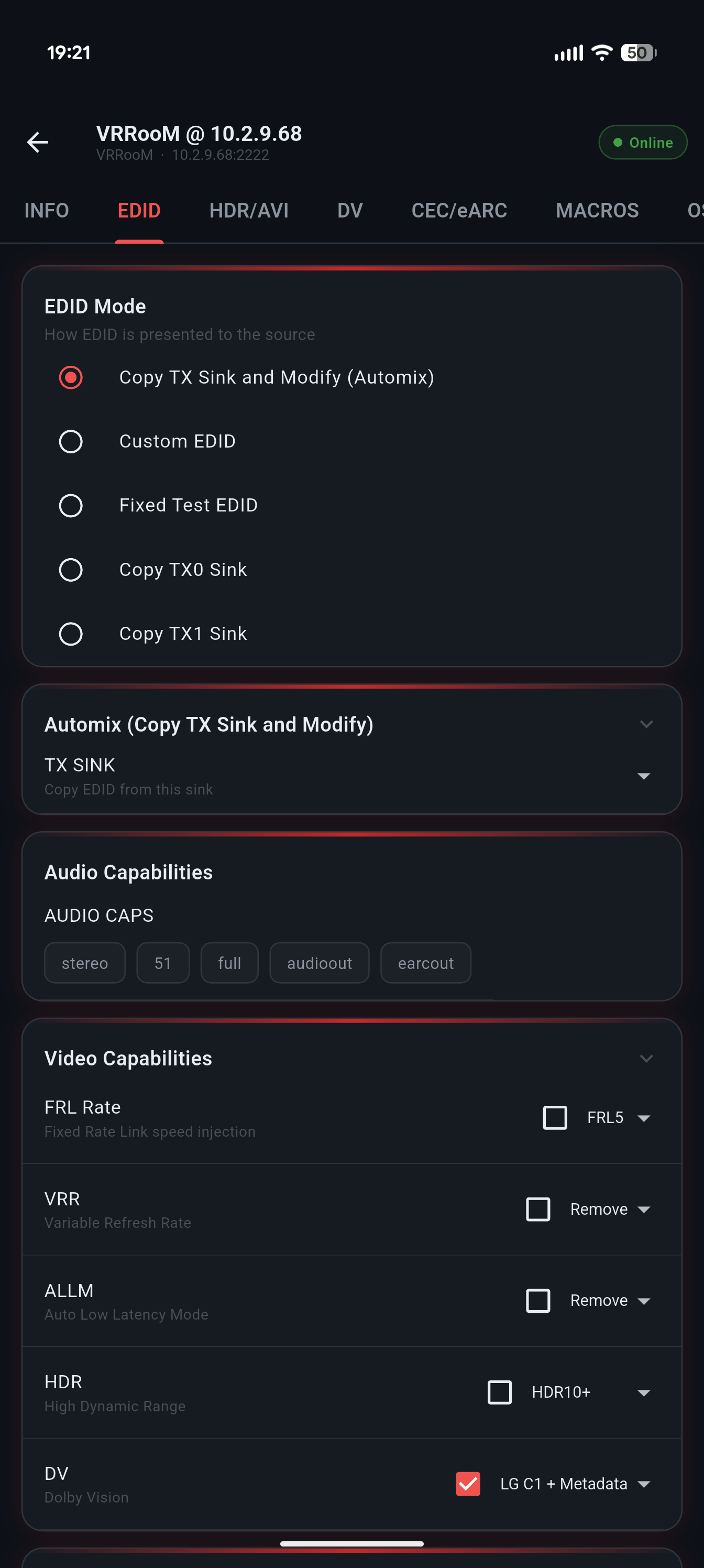Open the TX SINK dropdown

click(643, 776)
